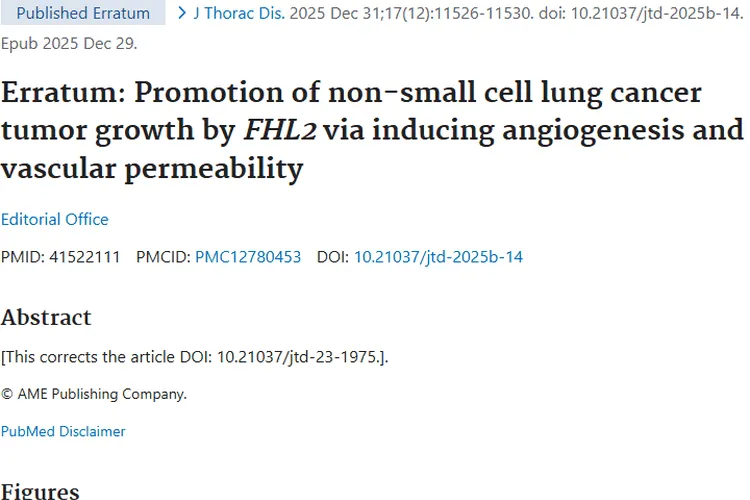Screen dimensions: 750x500
Task: Click the Published Erratum badge
Action: pyautogui.click(x=83, y=14)
